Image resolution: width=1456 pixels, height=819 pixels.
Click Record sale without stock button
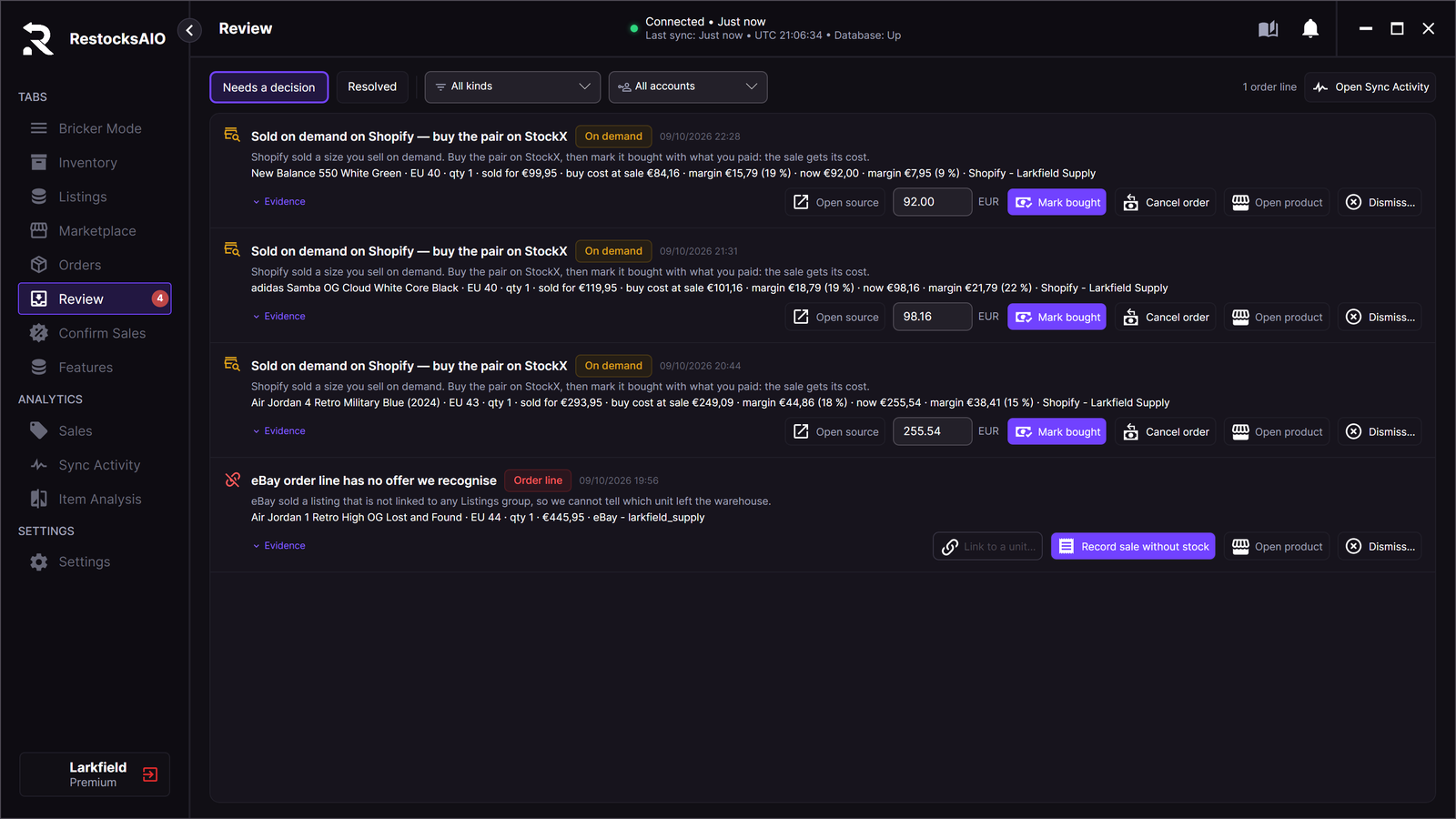tap(1133, 546)
